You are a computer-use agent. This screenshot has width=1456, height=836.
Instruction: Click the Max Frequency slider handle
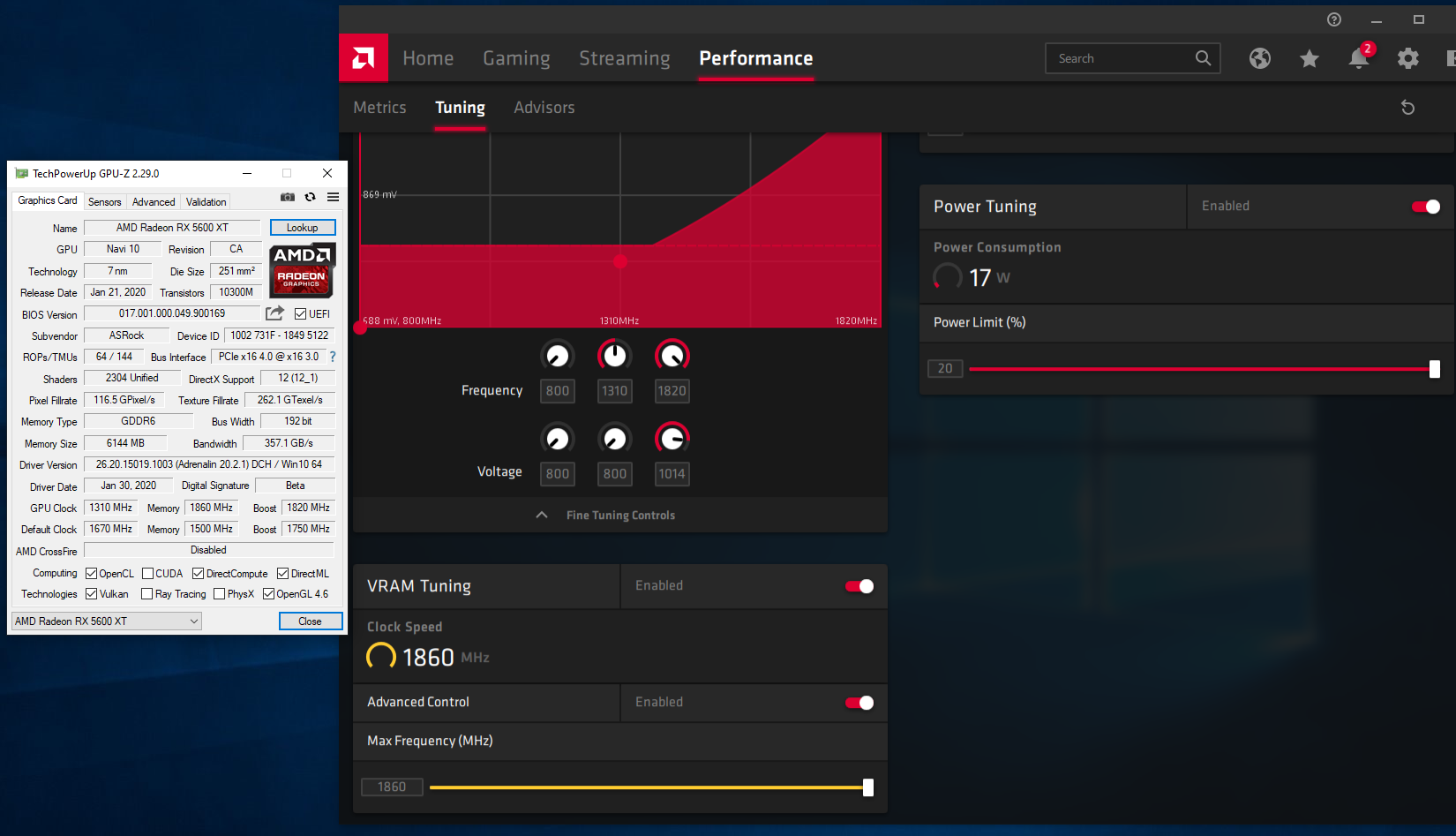point(868,787)
